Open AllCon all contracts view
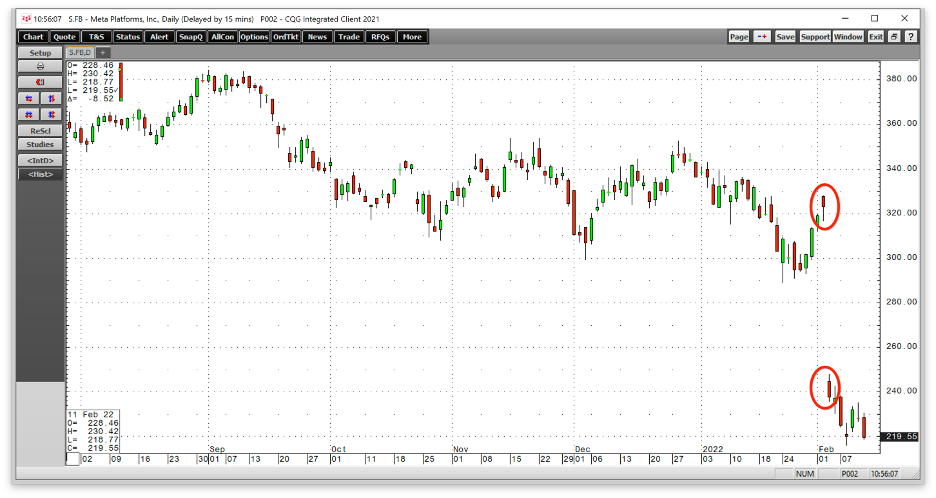This screenshot has width=936, height=498. pyautogui.click(x=223, y=37)
